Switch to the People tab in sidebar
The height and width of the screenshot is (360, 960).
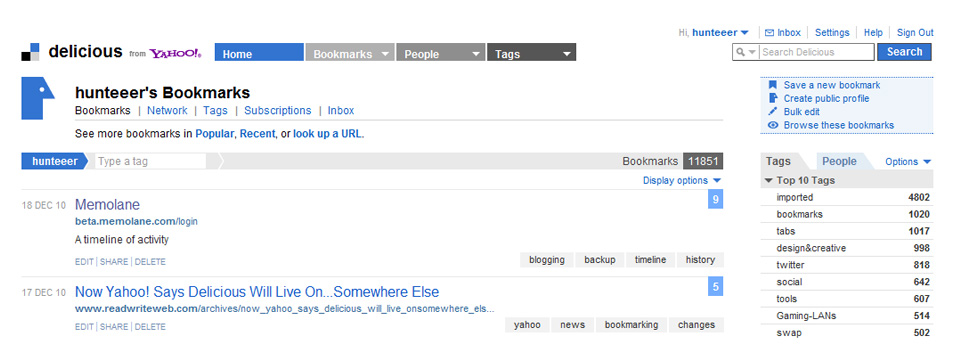839,161
